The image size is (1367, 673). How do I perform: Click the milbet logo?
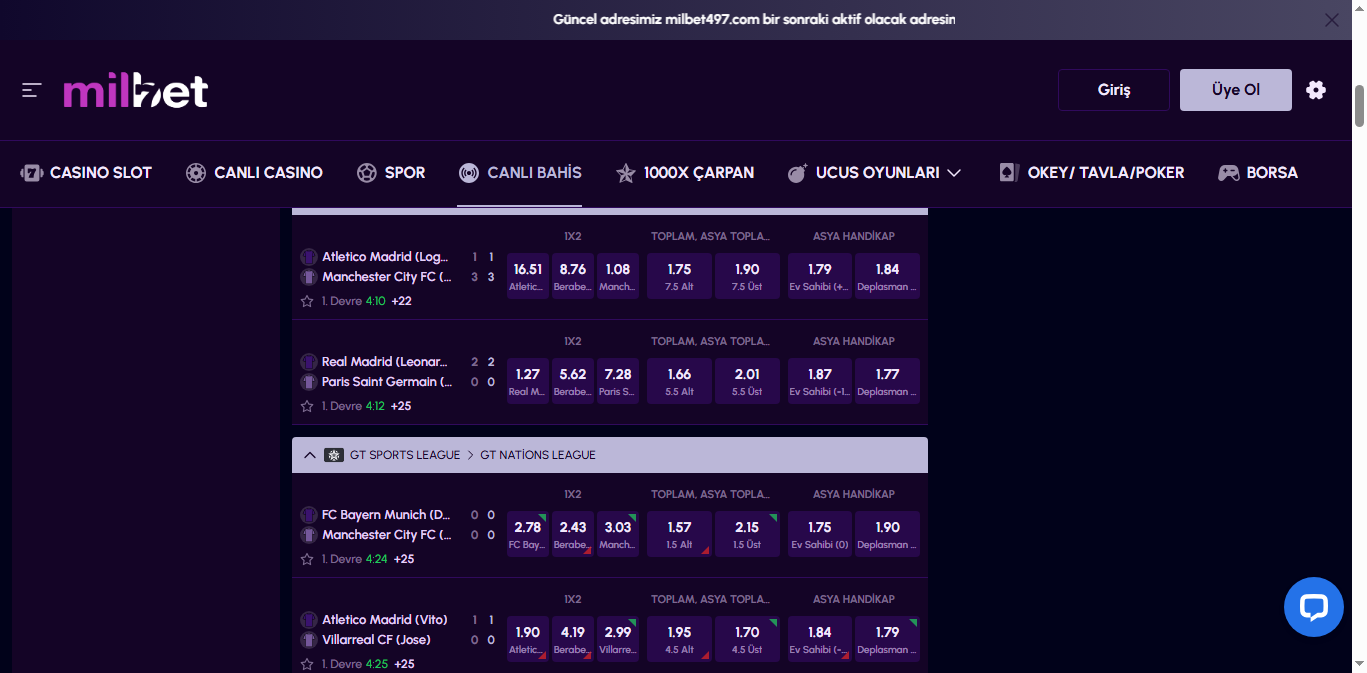tap(136, 91)
